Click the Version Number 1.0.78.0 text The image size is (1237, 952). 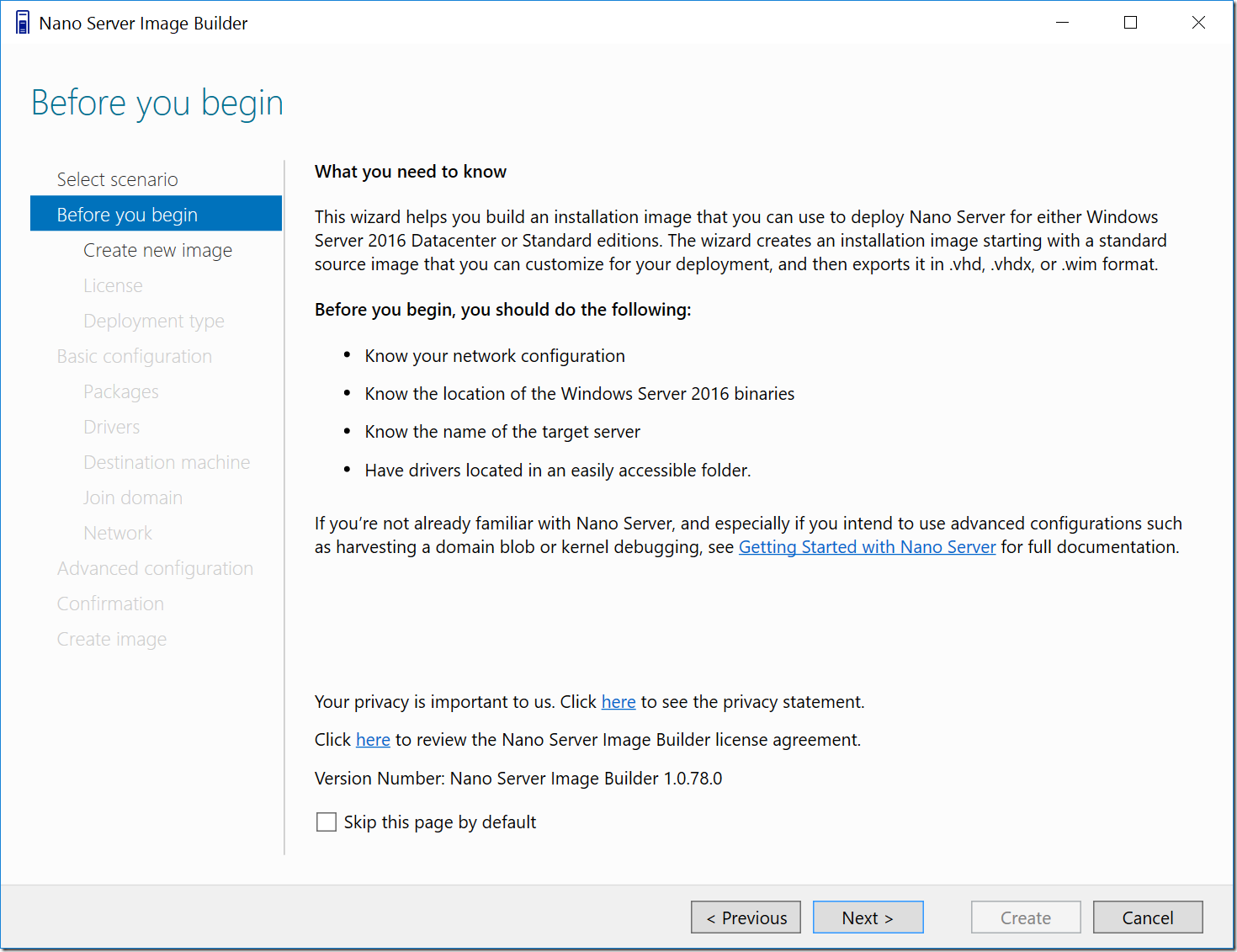pyautogui.click(x=518, y=779)
